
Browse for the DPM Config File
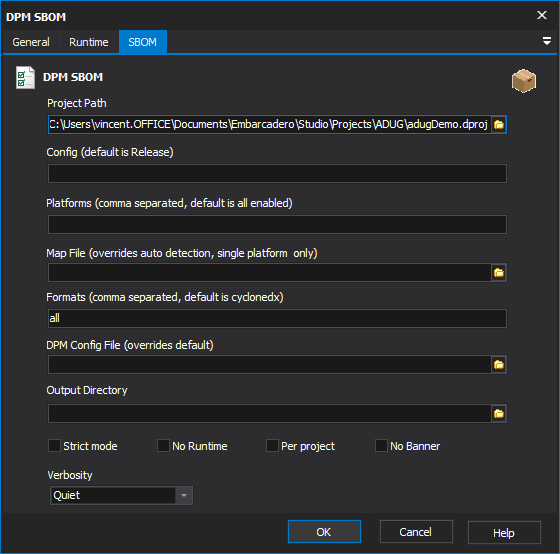click(499, 365)
